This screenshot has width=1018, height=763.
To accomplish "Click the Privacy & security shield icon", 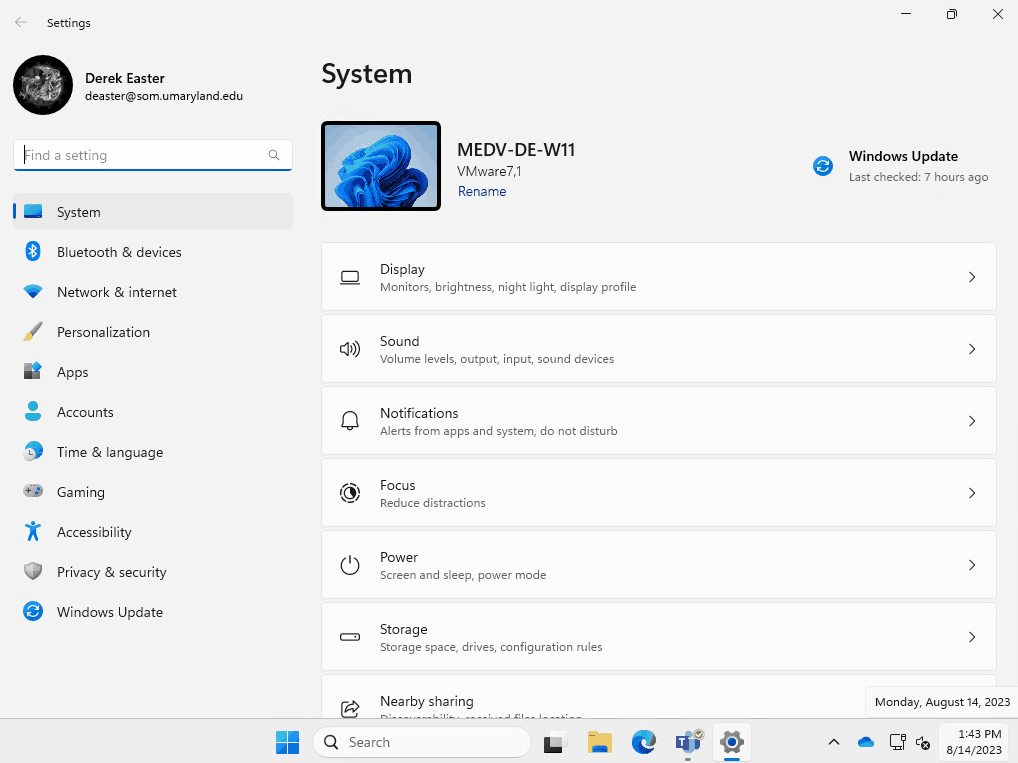I will 33,572.
